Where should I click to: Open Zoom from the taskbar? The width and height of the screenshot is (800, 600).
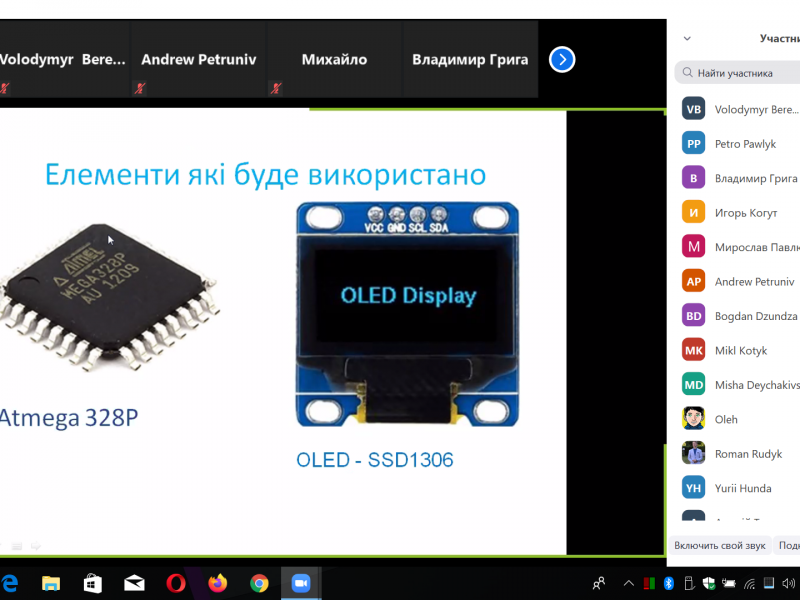(300, 583)
